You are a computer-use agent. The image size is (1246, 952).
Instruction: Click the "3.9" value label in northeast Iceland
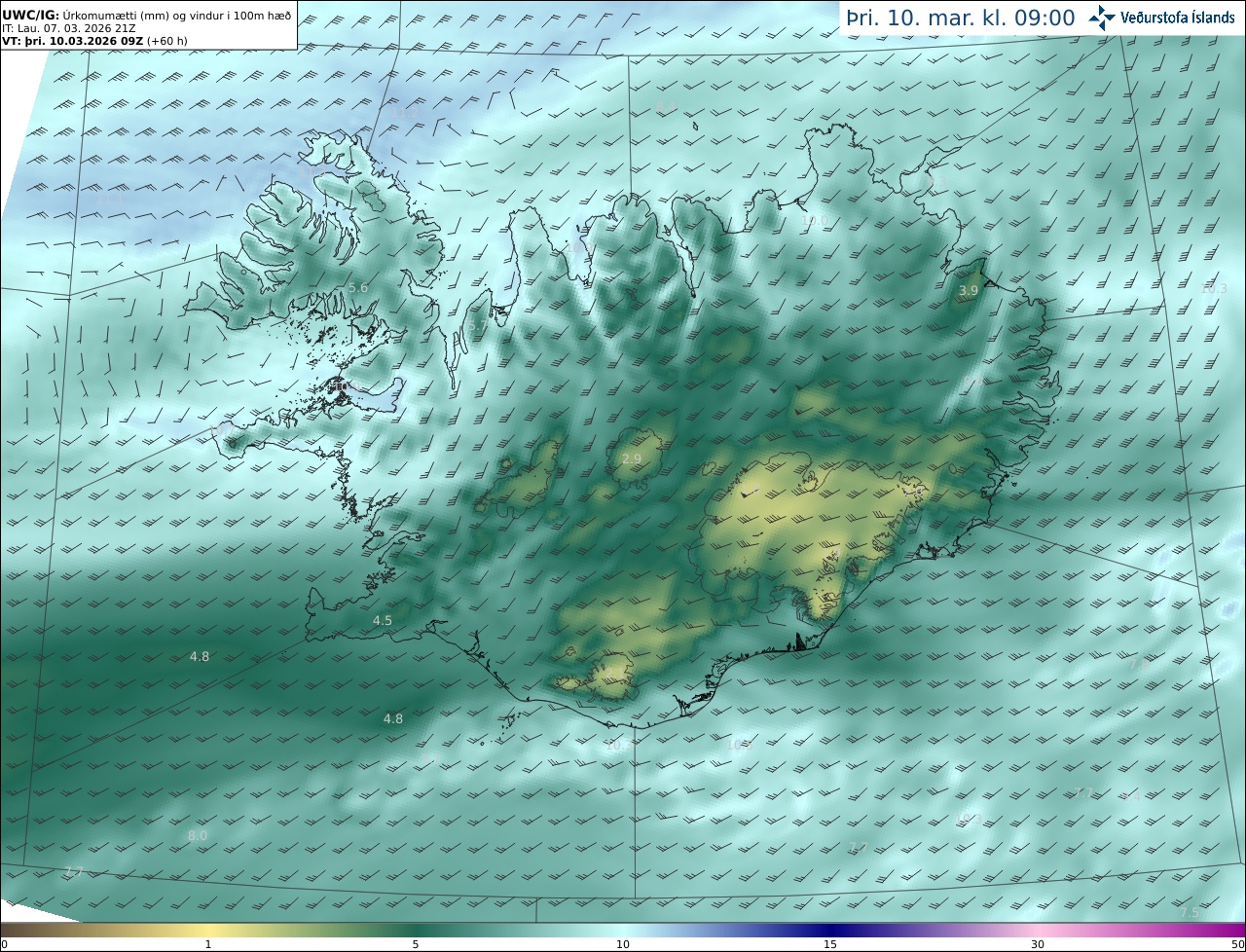(x=969, y=291)
